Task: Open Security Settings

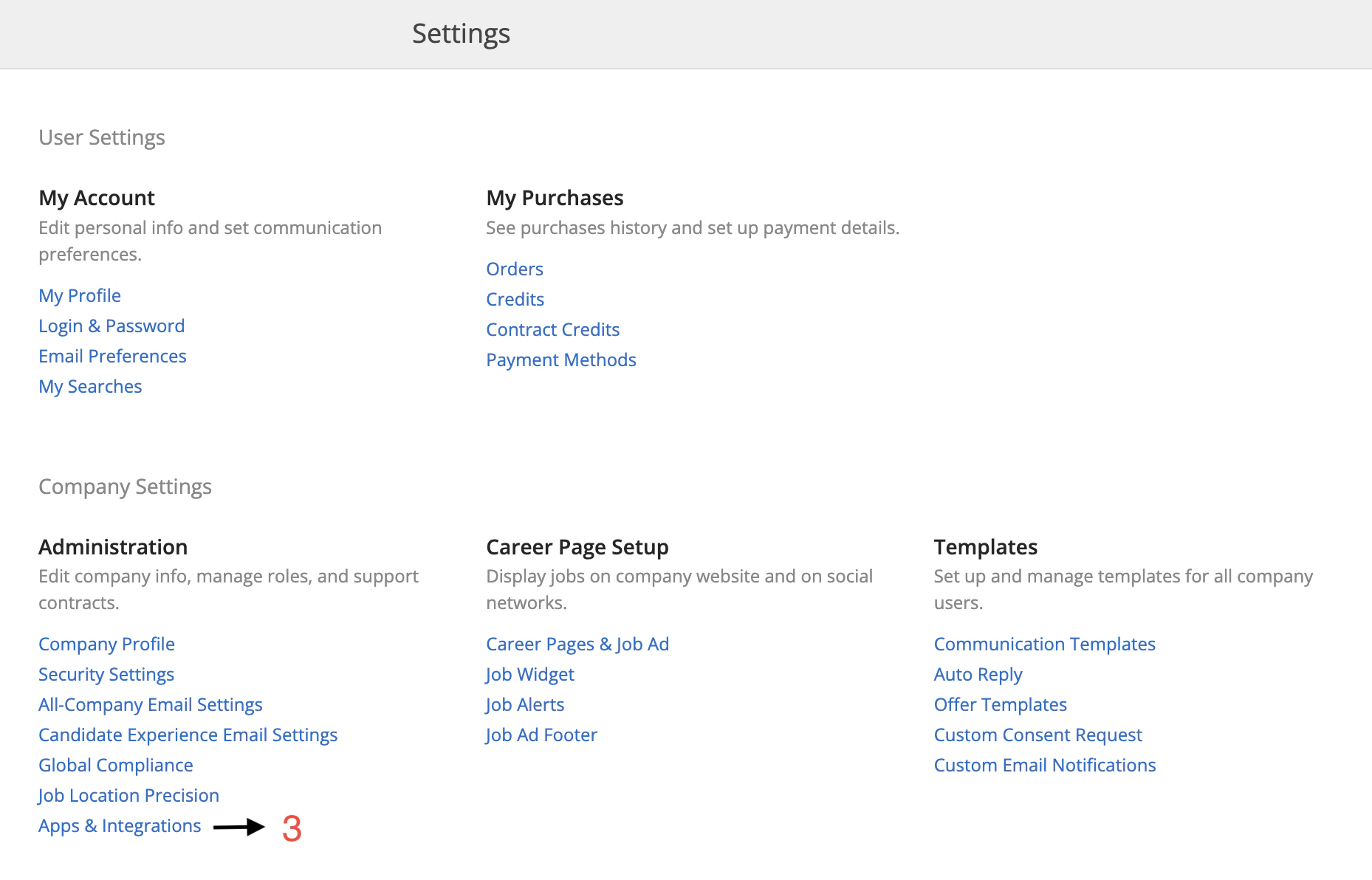Action: [x=106, y=674]
